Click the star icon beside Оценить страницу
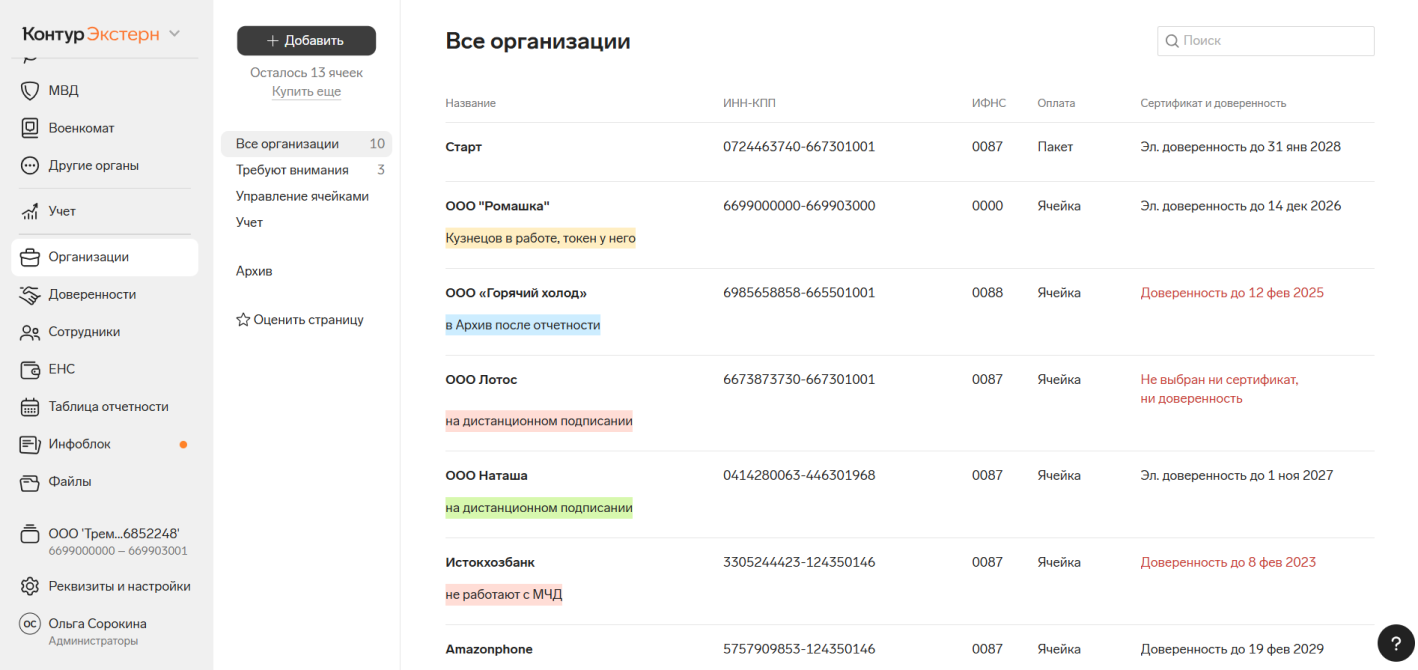1418x670 pixels. tap(243, 320)
